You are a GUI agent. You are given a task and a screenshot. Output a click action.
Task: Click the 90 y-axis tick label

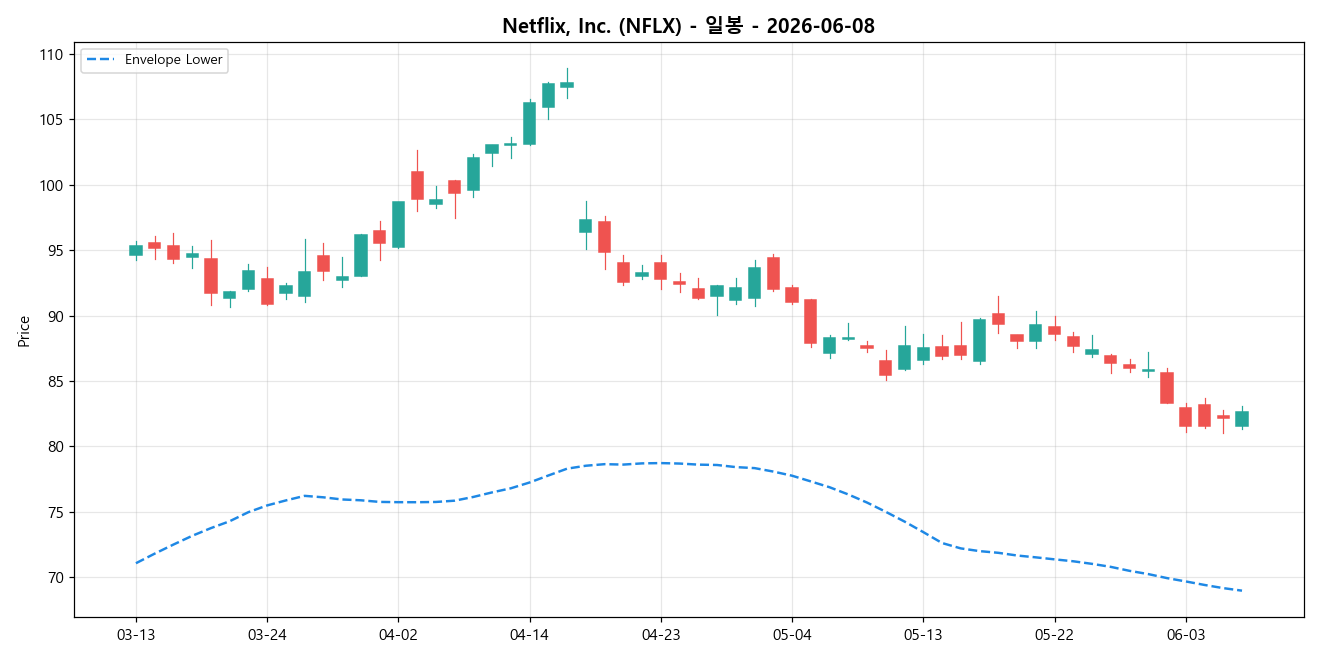(57, 316)
